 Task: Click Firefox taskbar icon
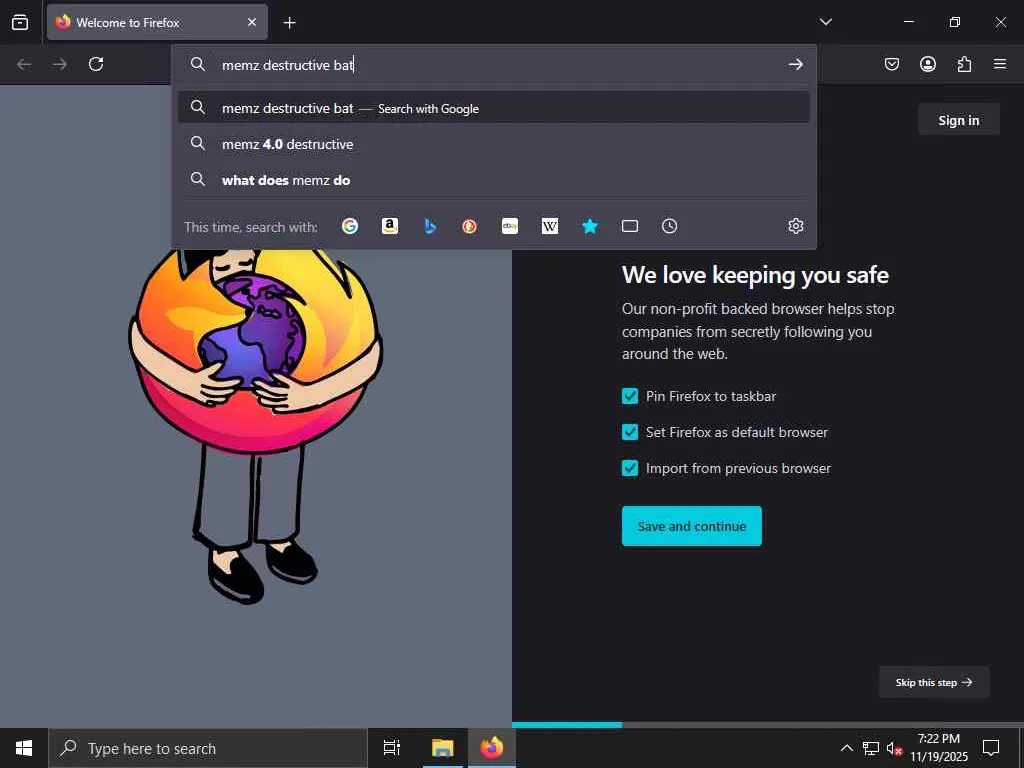click(x=492, y=748)
